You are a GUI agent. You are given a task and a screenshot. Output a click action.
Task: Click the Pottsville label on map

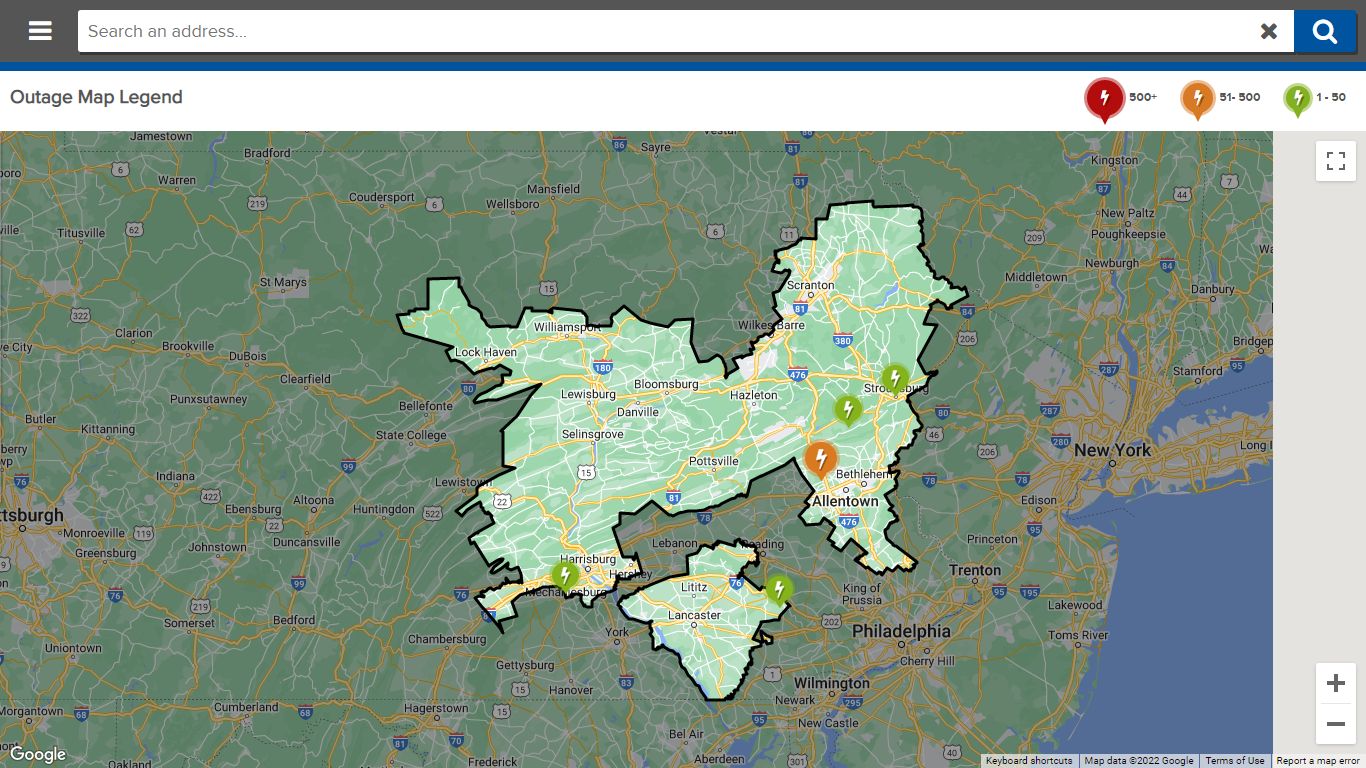pyautogui.click(x=714, y=461)
